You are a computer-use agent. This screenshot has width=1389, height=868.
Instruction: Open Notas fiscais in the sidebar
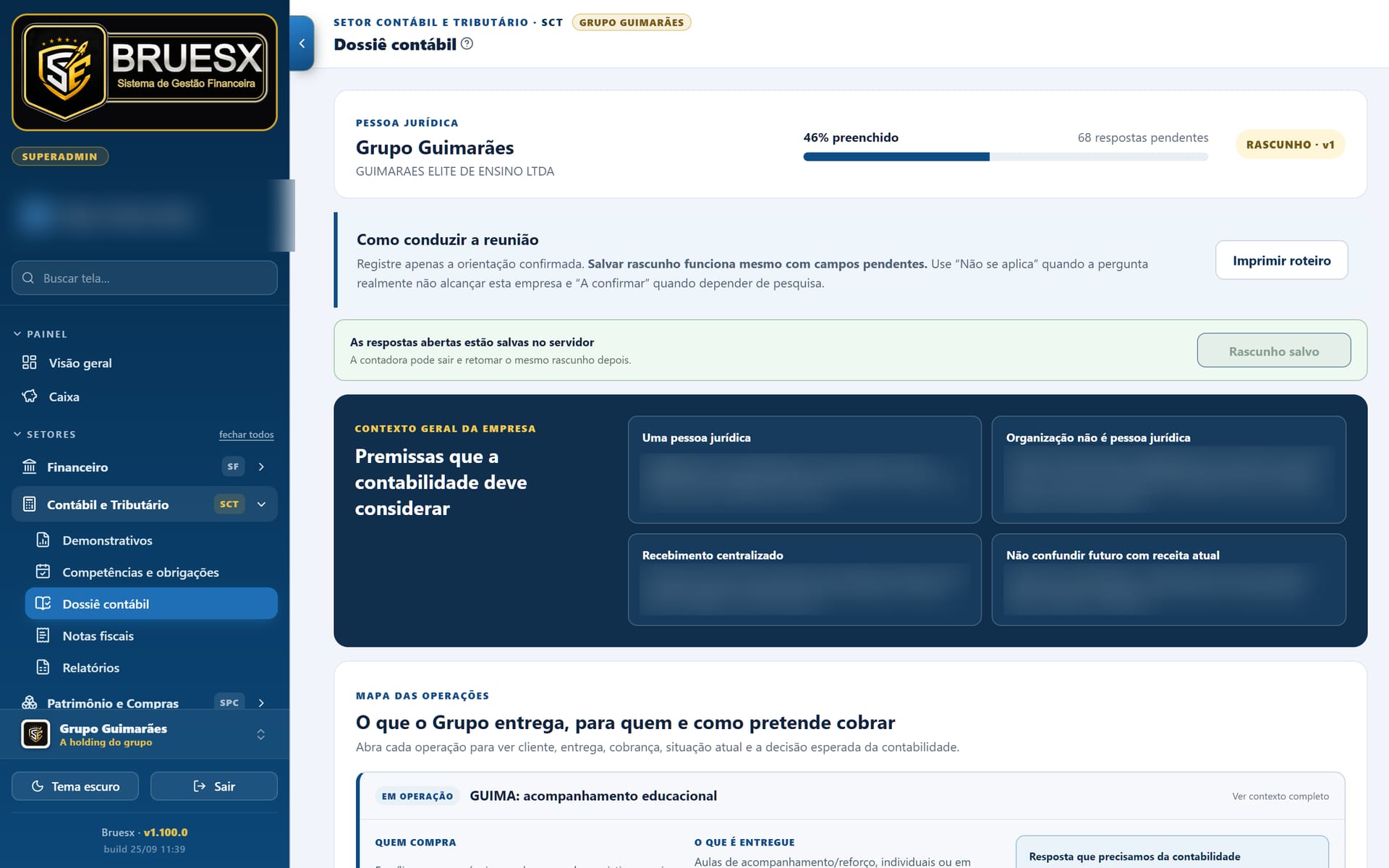pyautogui.click(x=151, y=636)
